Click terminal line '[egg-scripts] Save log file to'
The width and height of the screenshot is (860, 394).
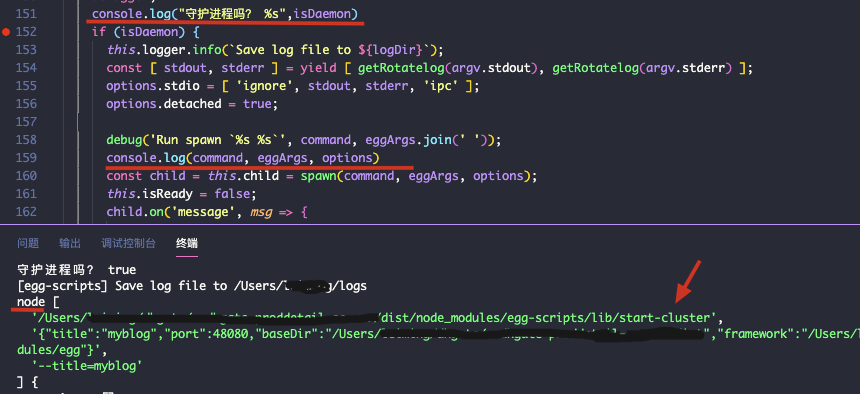pyautogui.click(x=192, y=286)
